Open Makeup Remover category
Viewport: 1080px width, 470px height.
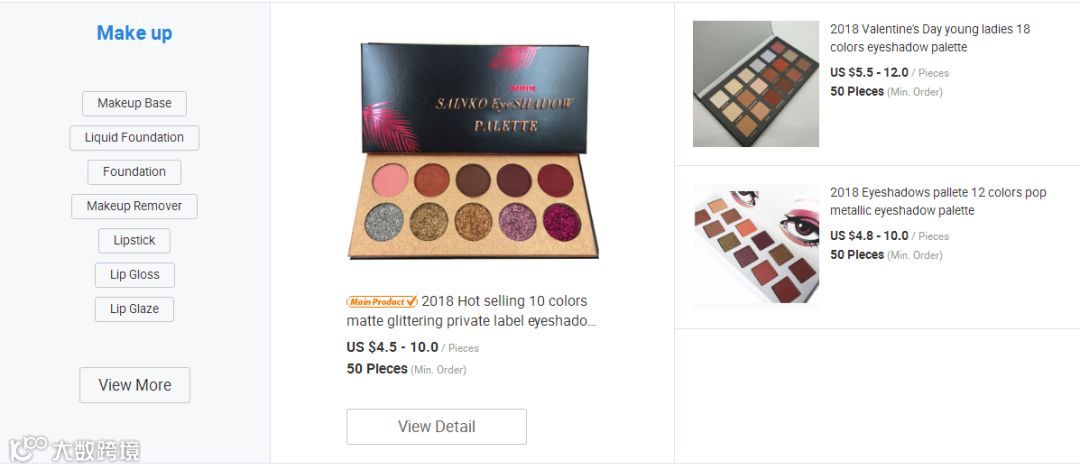[x=134, y=206]
